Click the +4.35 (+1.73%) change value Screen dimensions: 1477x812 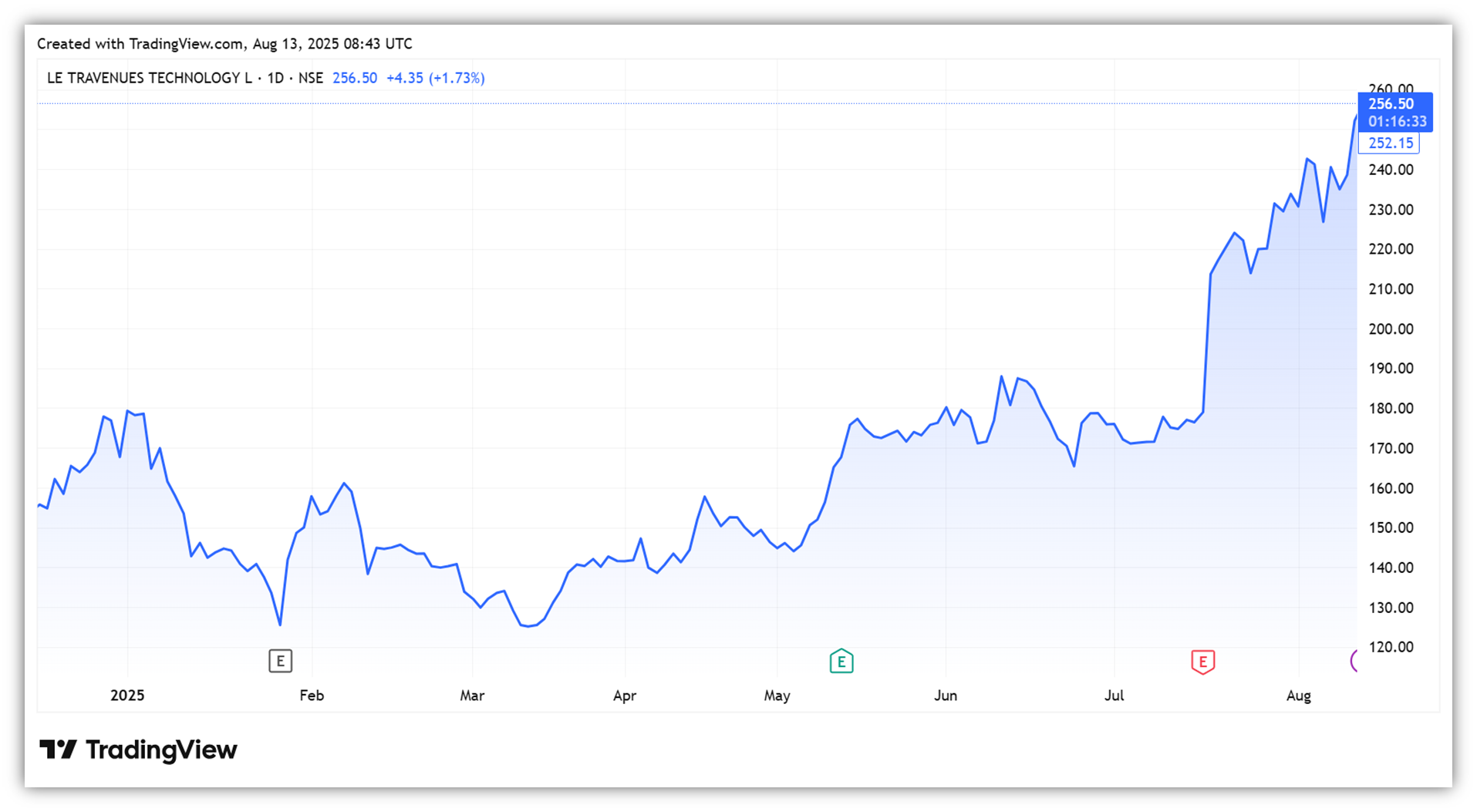click(x=435, y=78)
